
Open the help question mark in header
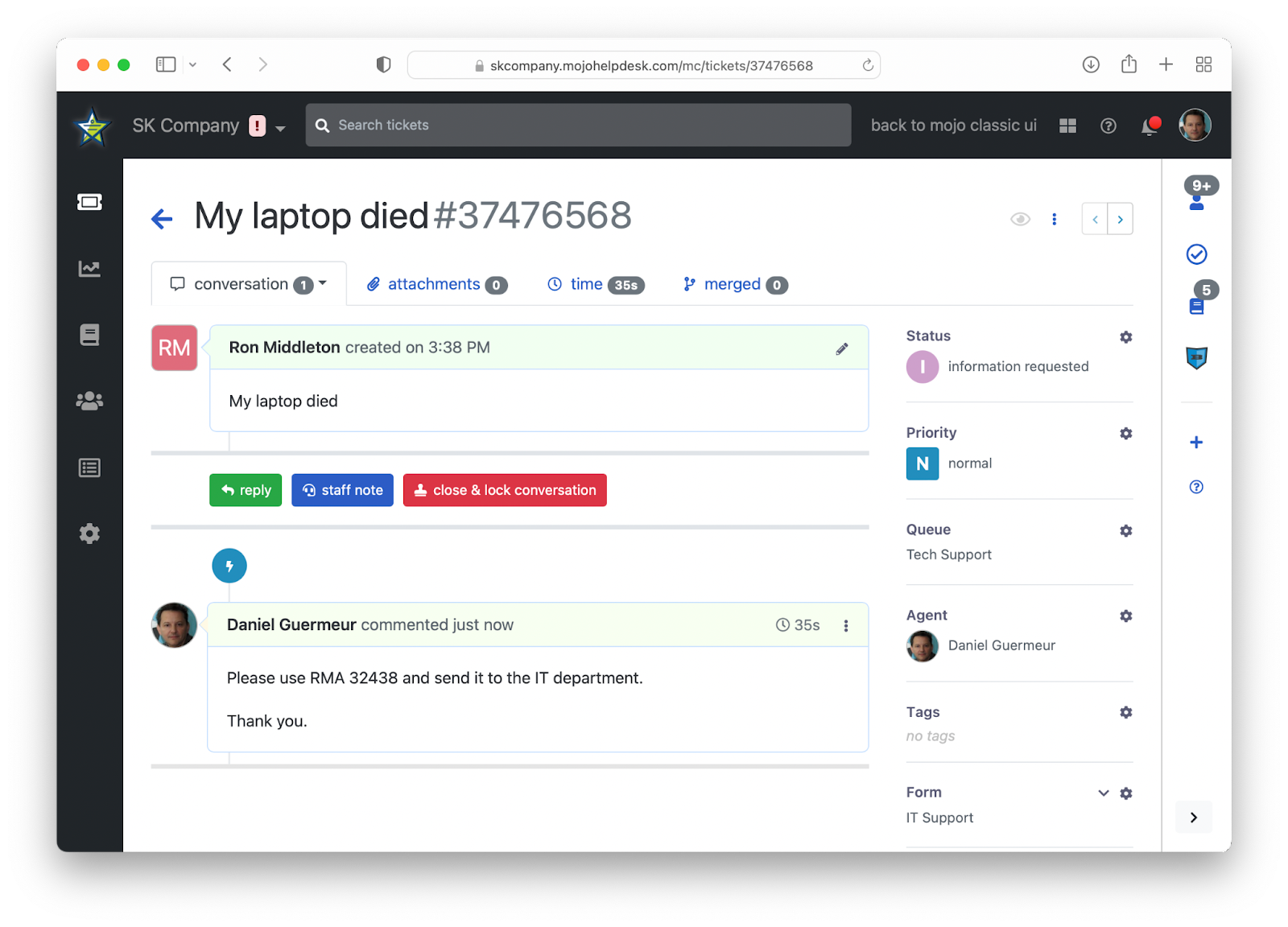(x=1108, y=126)
